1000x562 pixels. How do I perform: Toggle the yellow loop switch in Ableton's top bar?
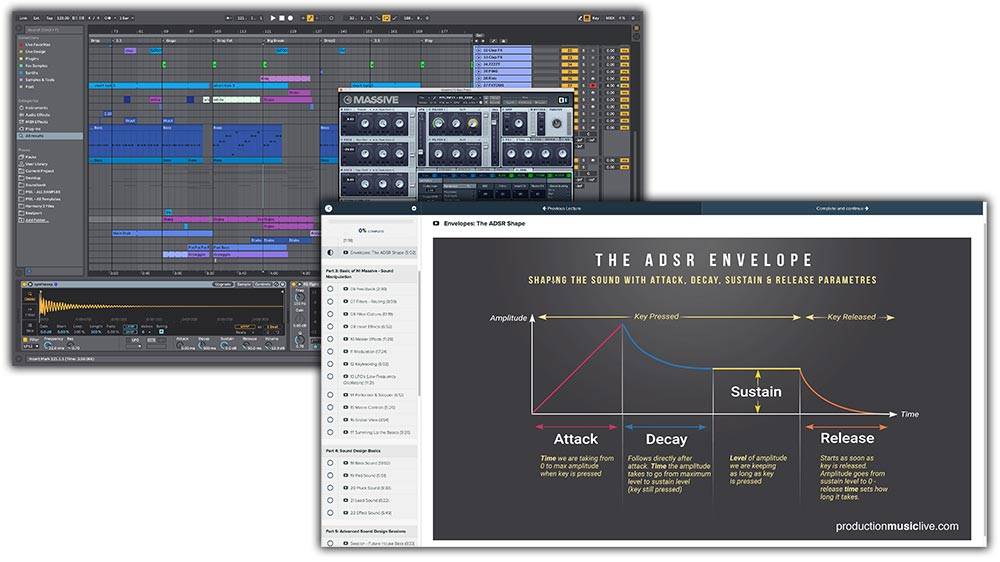(x=386, y=18)
